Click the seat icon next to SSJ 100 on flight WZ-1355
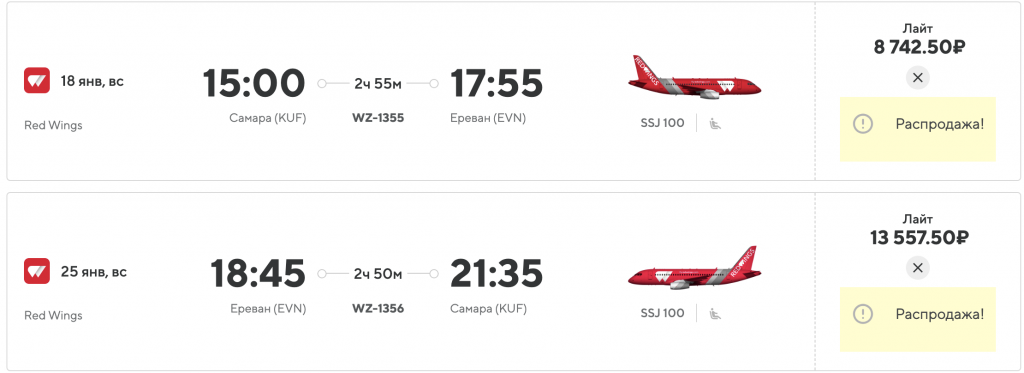This screenshot has width=1024, height=373. (715, 123)
